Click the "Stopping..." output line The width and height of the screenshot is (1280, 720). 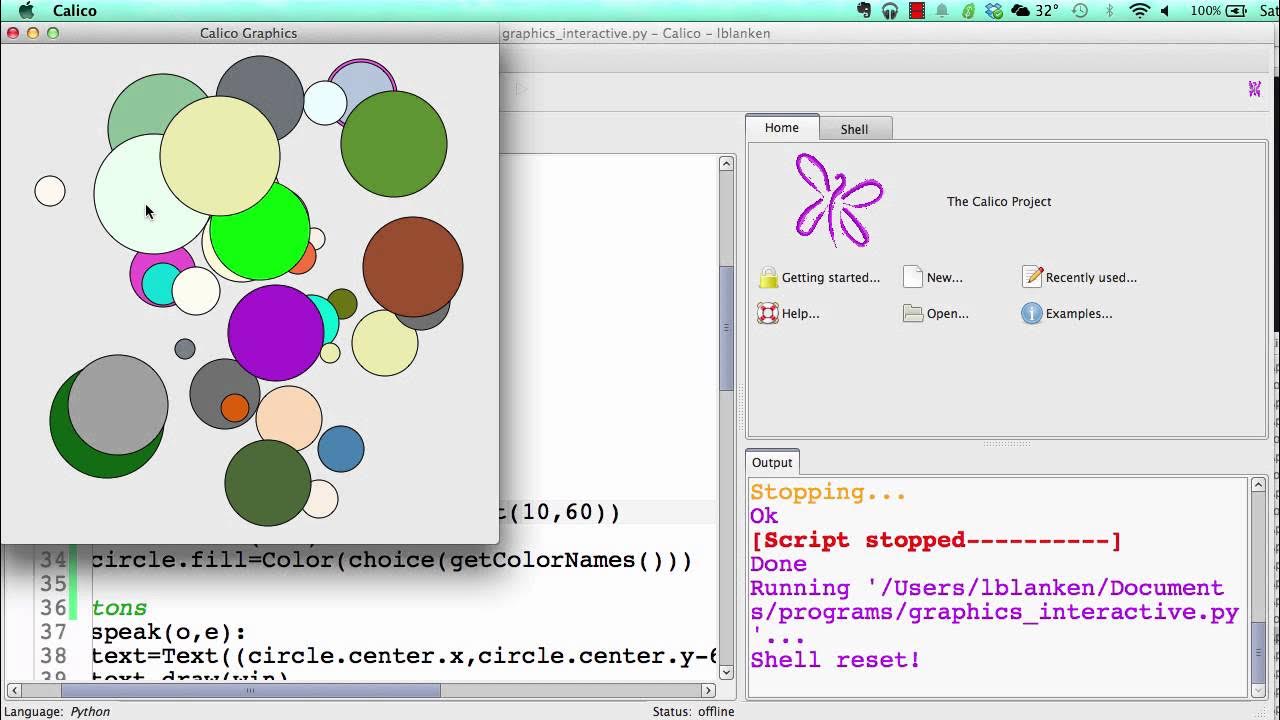[828, 493]
